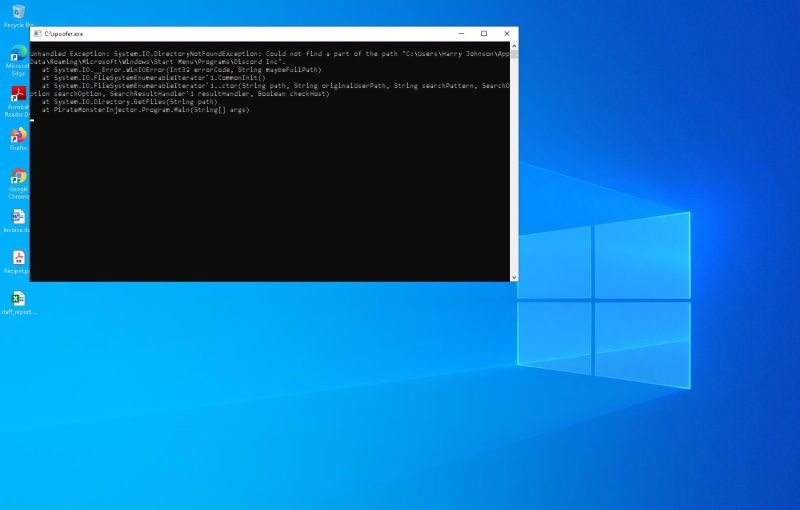Image resolution: width=800 pixels, height=510 pixels.
Task: Click the console scrollbar up arrow
Action: 514,46
